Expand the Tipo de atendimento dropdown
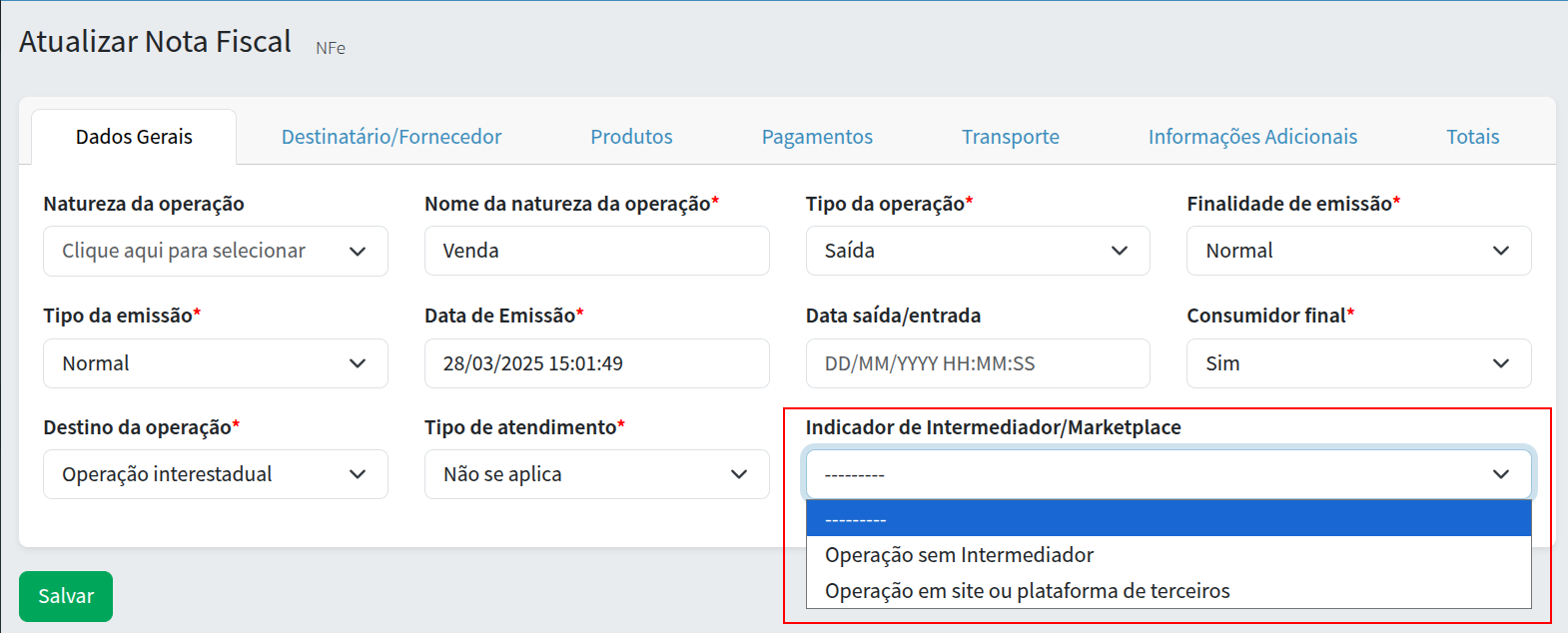The height and width of the screenshot is (633, 1568). point(596,474)
